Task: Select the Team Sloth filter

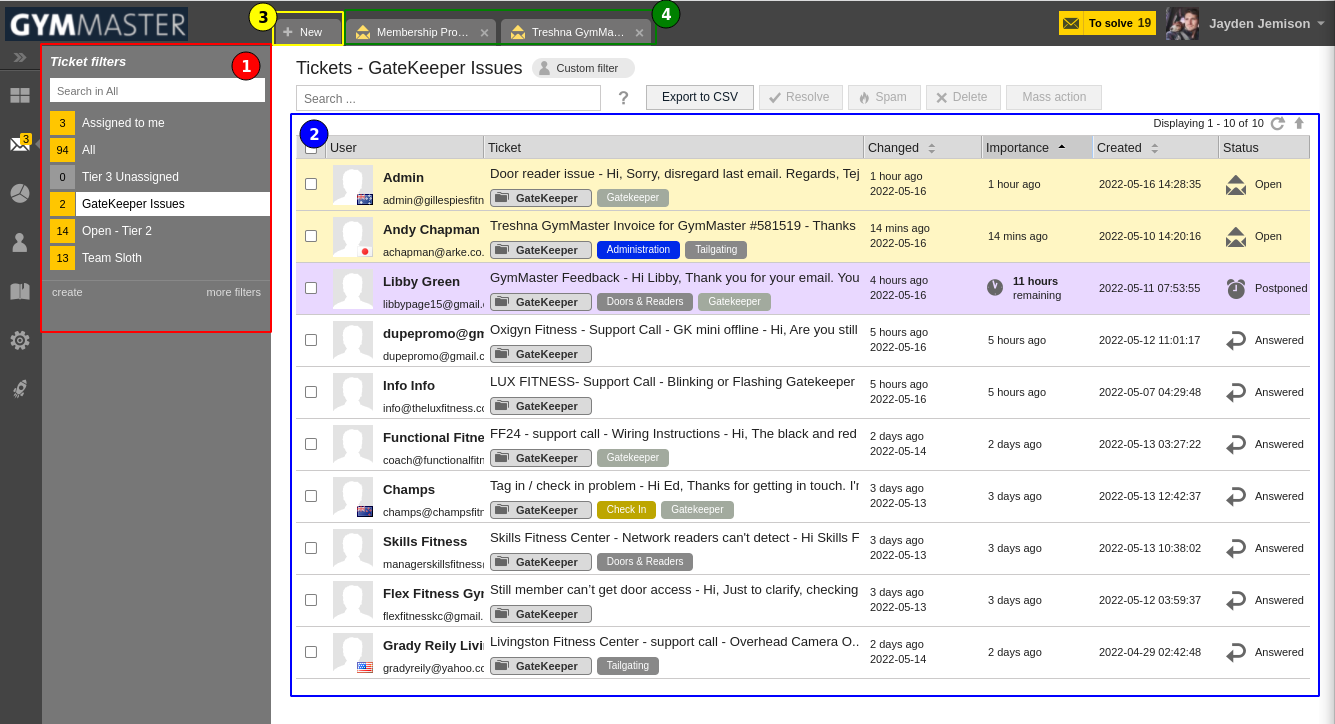Action: [111, 258]
